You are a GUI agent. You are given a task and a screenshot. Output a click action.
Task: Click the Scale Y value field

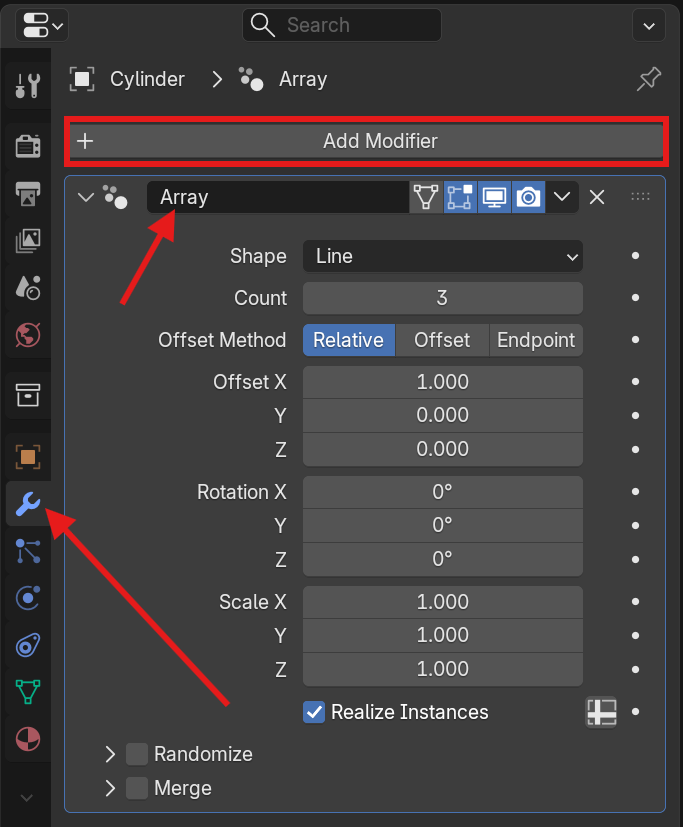443,636
